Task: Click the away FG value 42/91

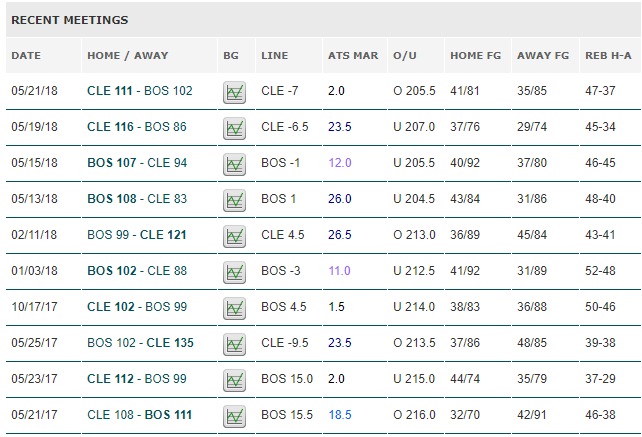Action: pyautogui.click(x=532, y=415)
